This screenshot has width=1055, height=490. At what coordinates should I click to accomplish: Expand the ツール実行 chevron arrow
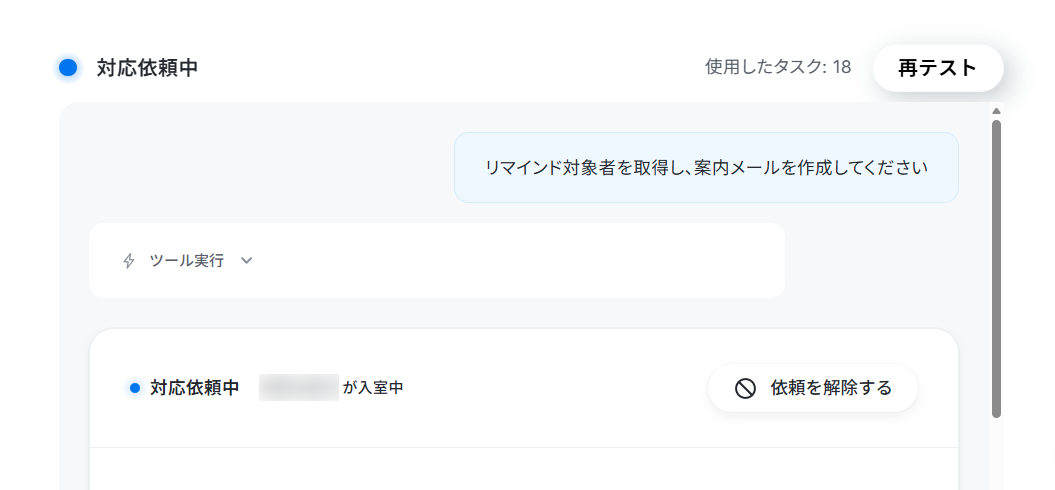pyautogui.click(x=246, y=260)
